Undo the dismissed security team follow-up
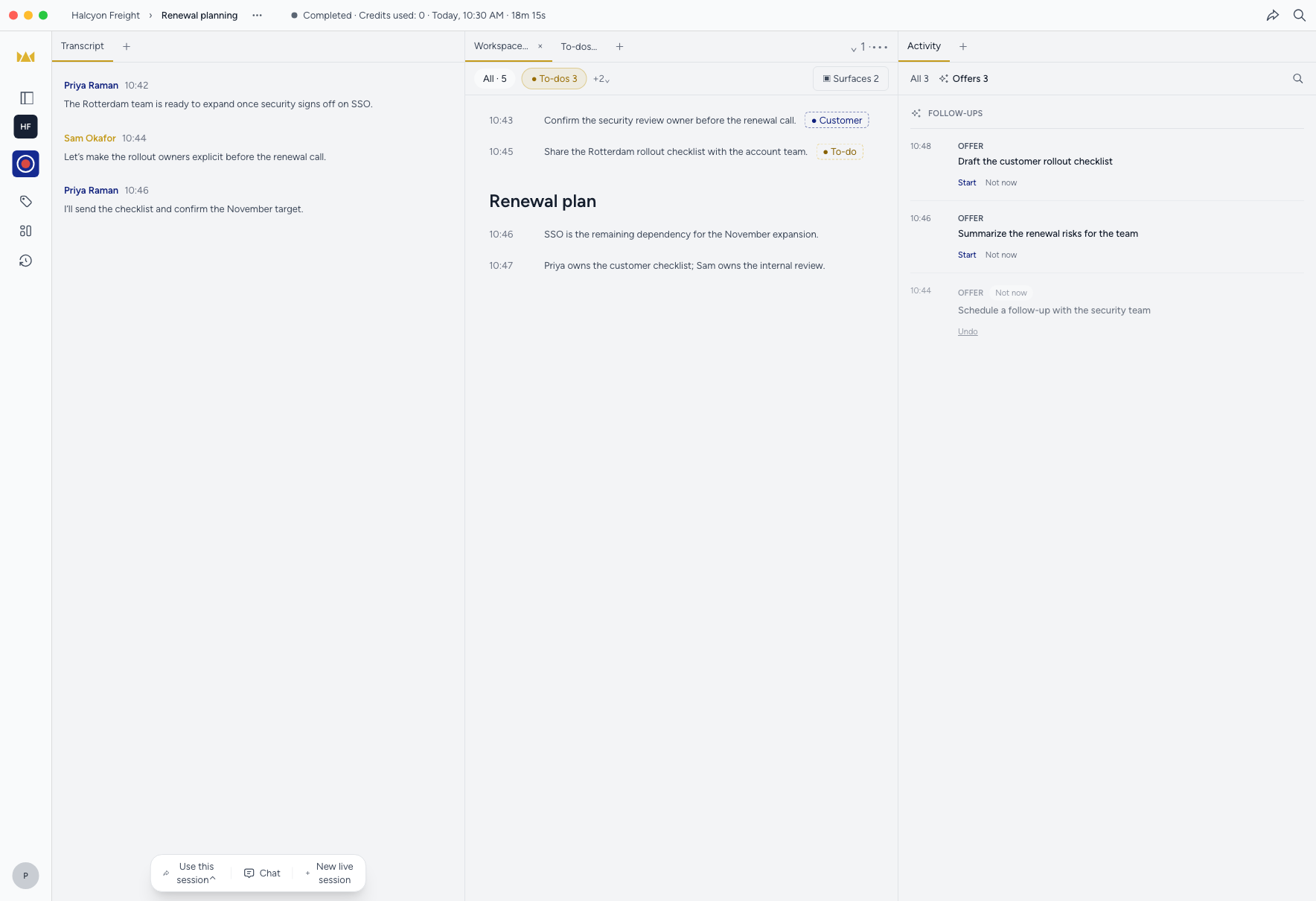 tap(968, 331)
